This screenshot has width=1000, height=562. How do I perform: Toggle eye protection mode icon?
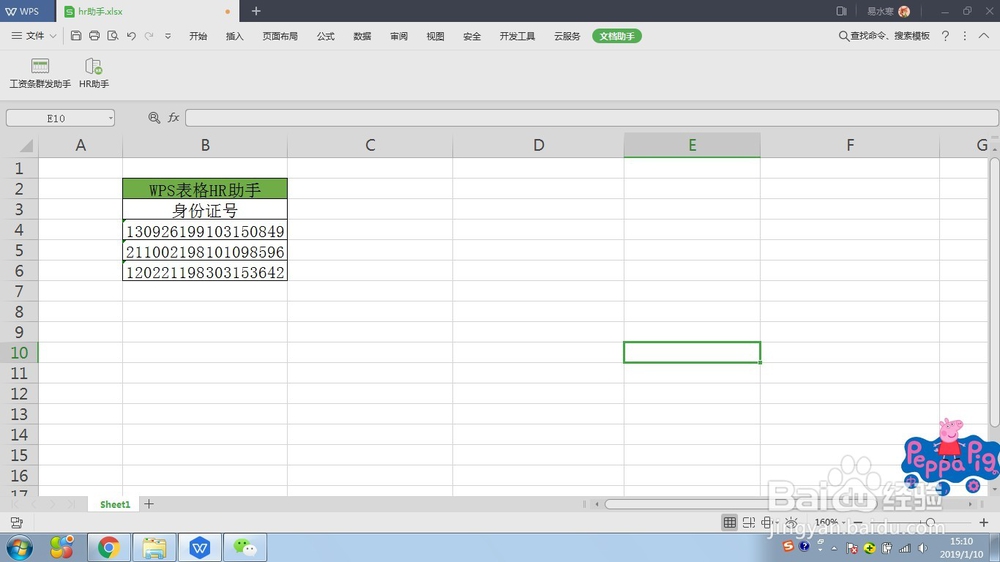[x=791, y=522]
